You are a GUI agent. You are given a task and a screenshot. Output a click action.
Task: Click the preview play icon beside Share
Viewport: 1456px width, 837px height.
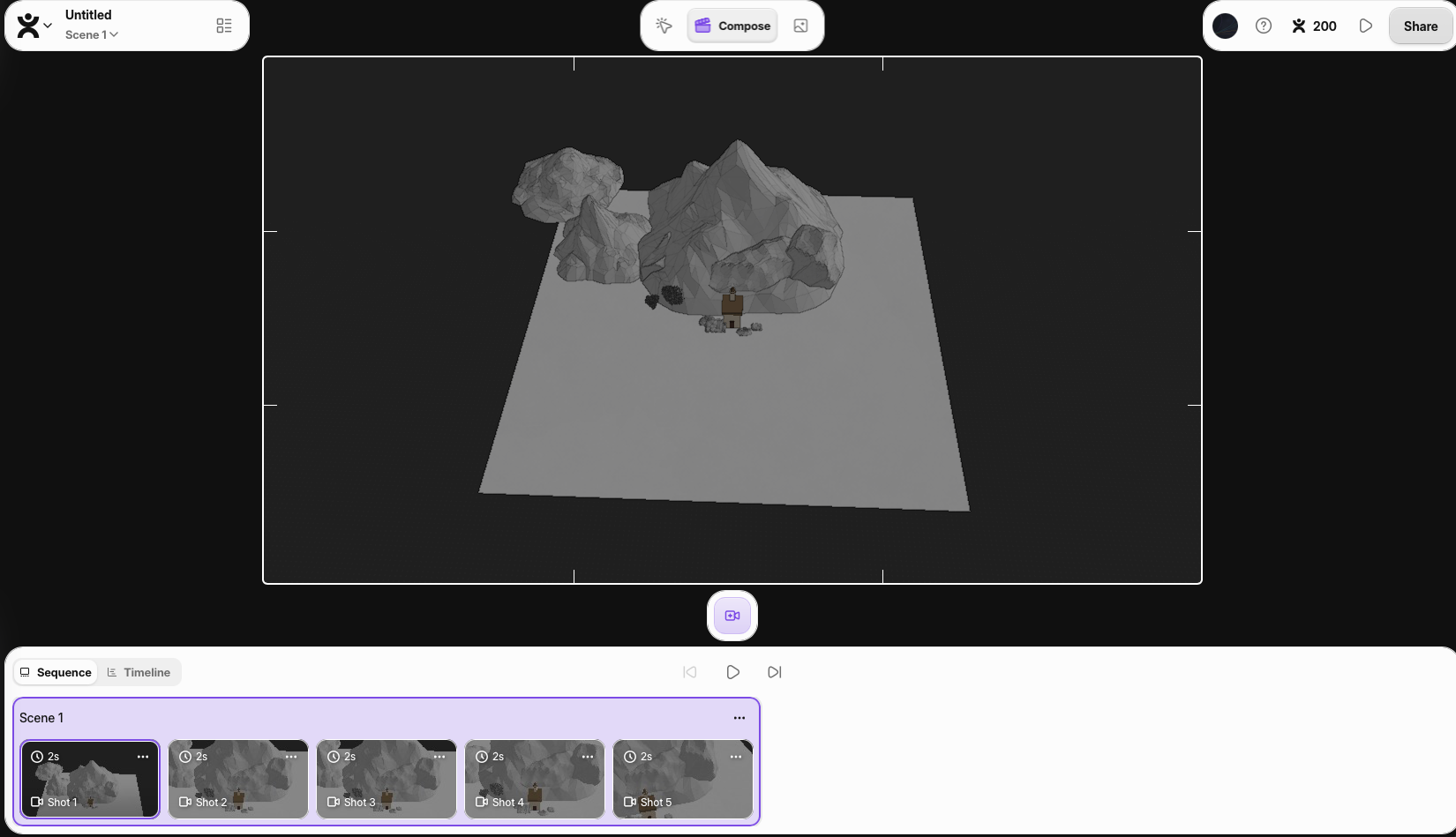tap(1365, 26)
